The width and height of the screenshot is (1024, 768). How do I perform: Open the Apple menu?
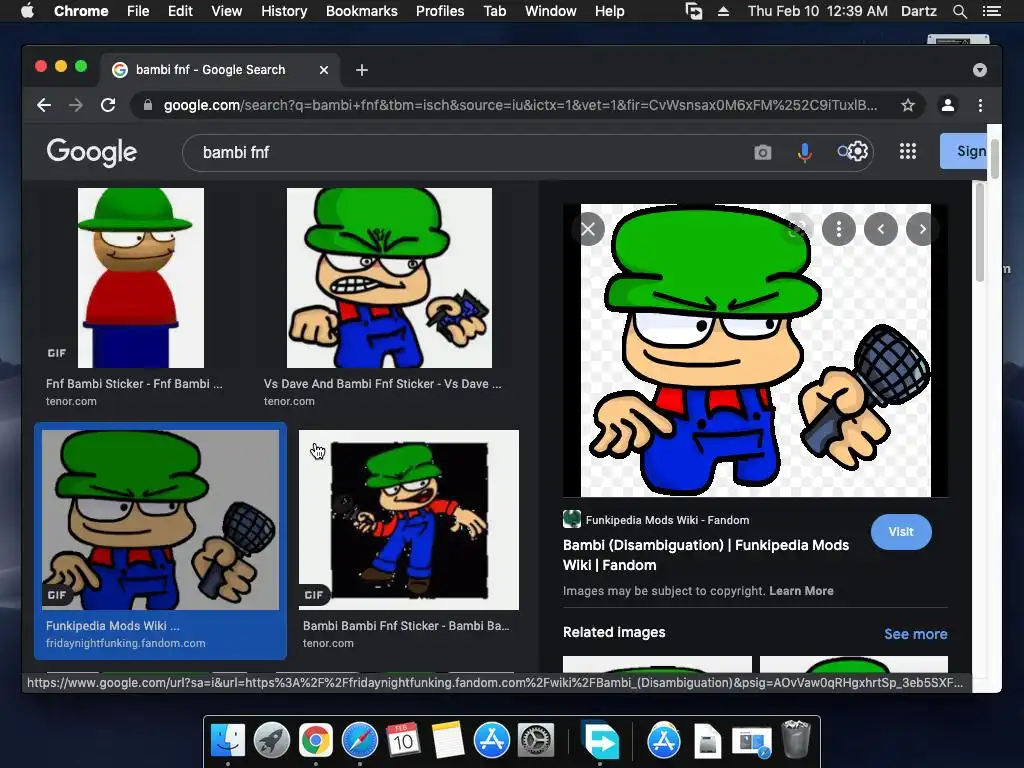(27, 11)
